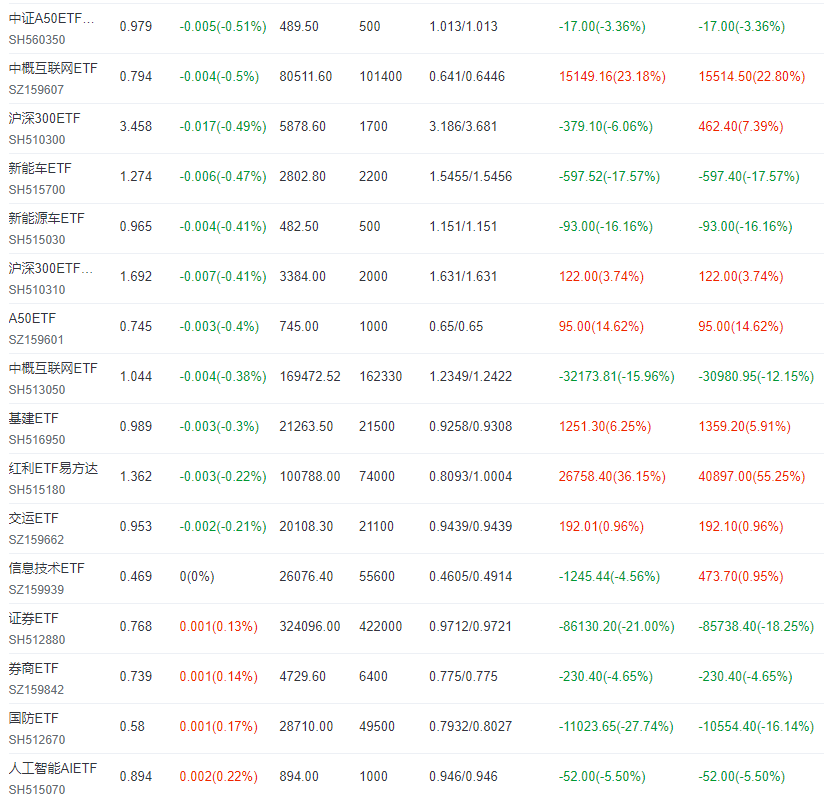This screenshot has height=801, width=824.
Task: Click cumulative 462.40(7.39%) of SH510300
Action: tap(740, 126)
